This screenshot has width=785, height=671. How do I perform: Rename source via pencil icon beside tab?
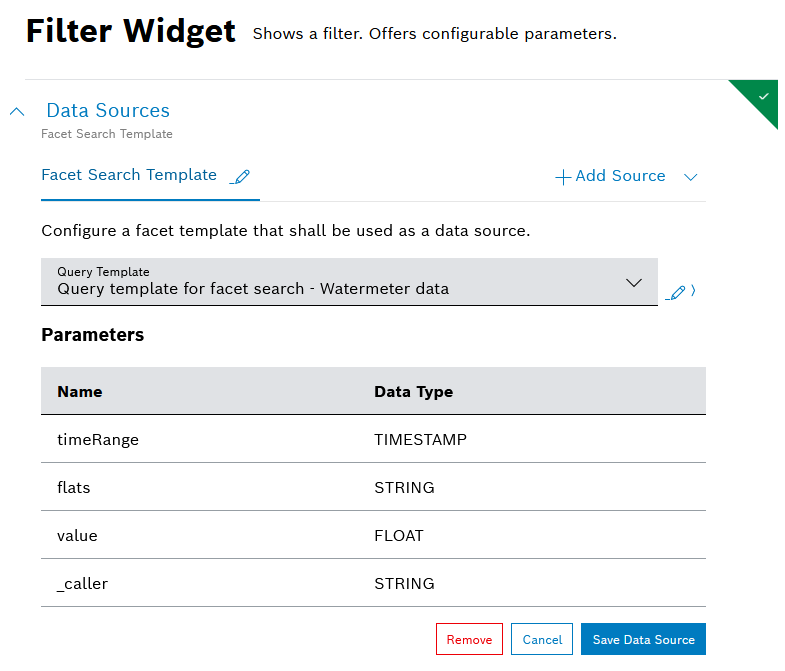pos(240,177)
